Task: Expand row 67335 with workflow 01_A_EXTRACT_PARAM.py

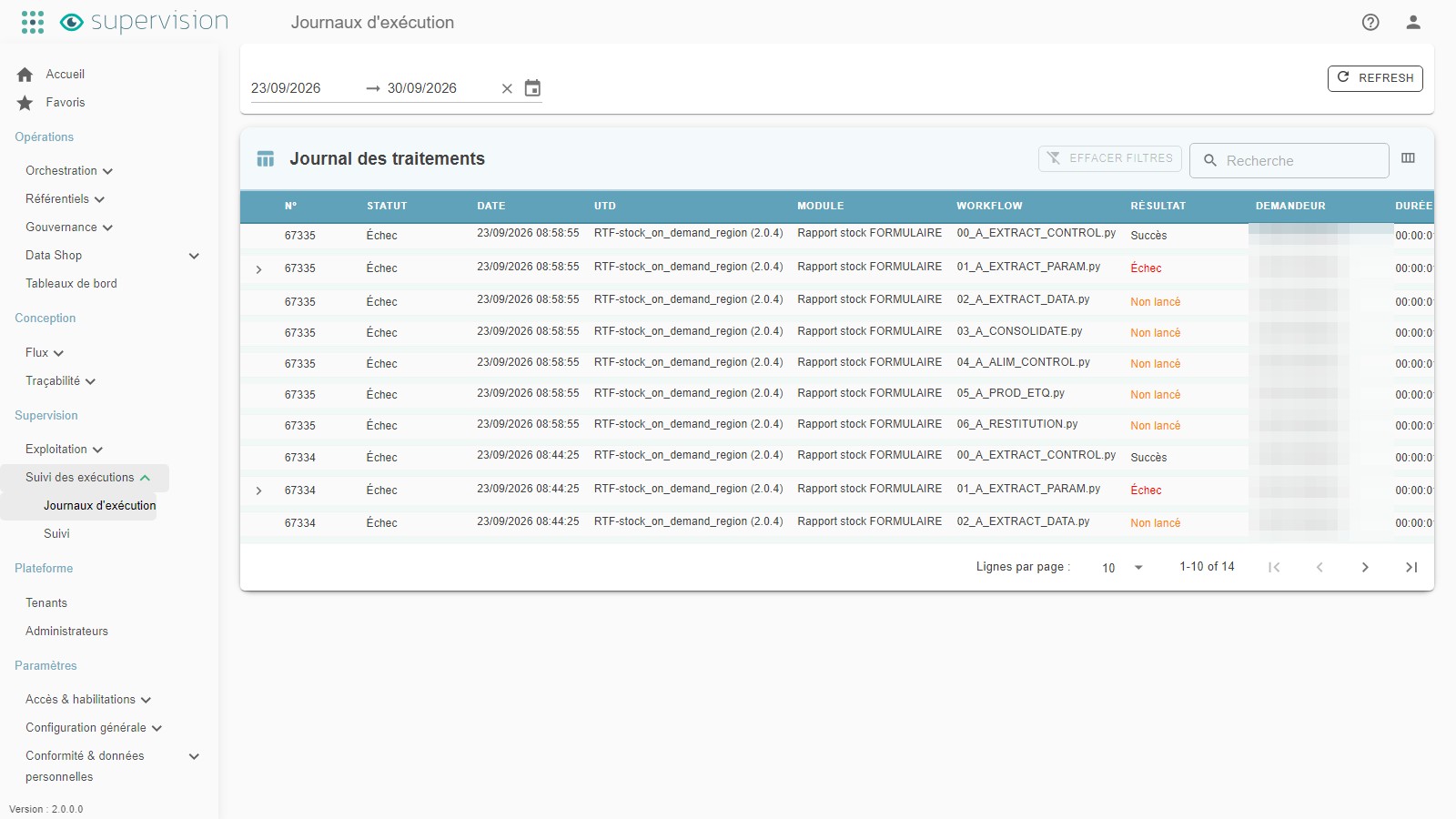Action: [259, 269]
